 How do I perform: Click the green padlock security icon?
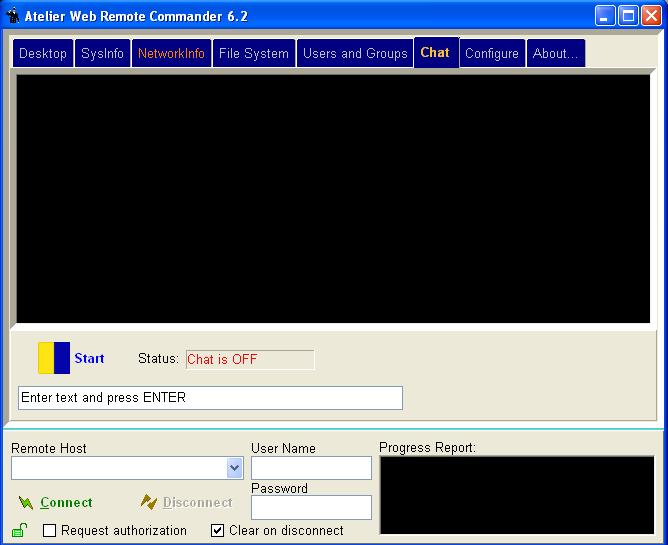pos(20,530)
